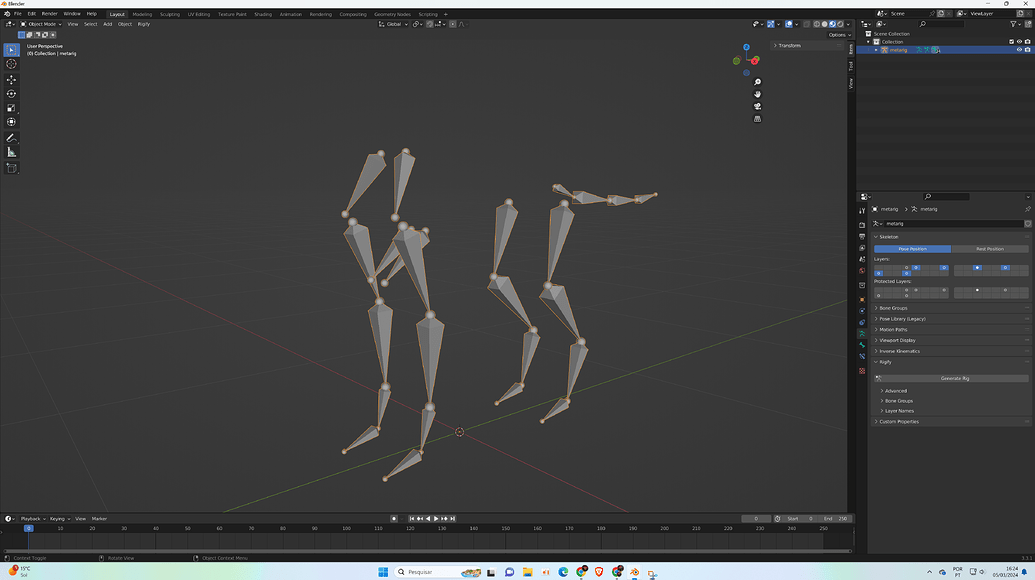Select the Cursor tool in the toolbar
The image size is (1035, 580).
point(11,64)
